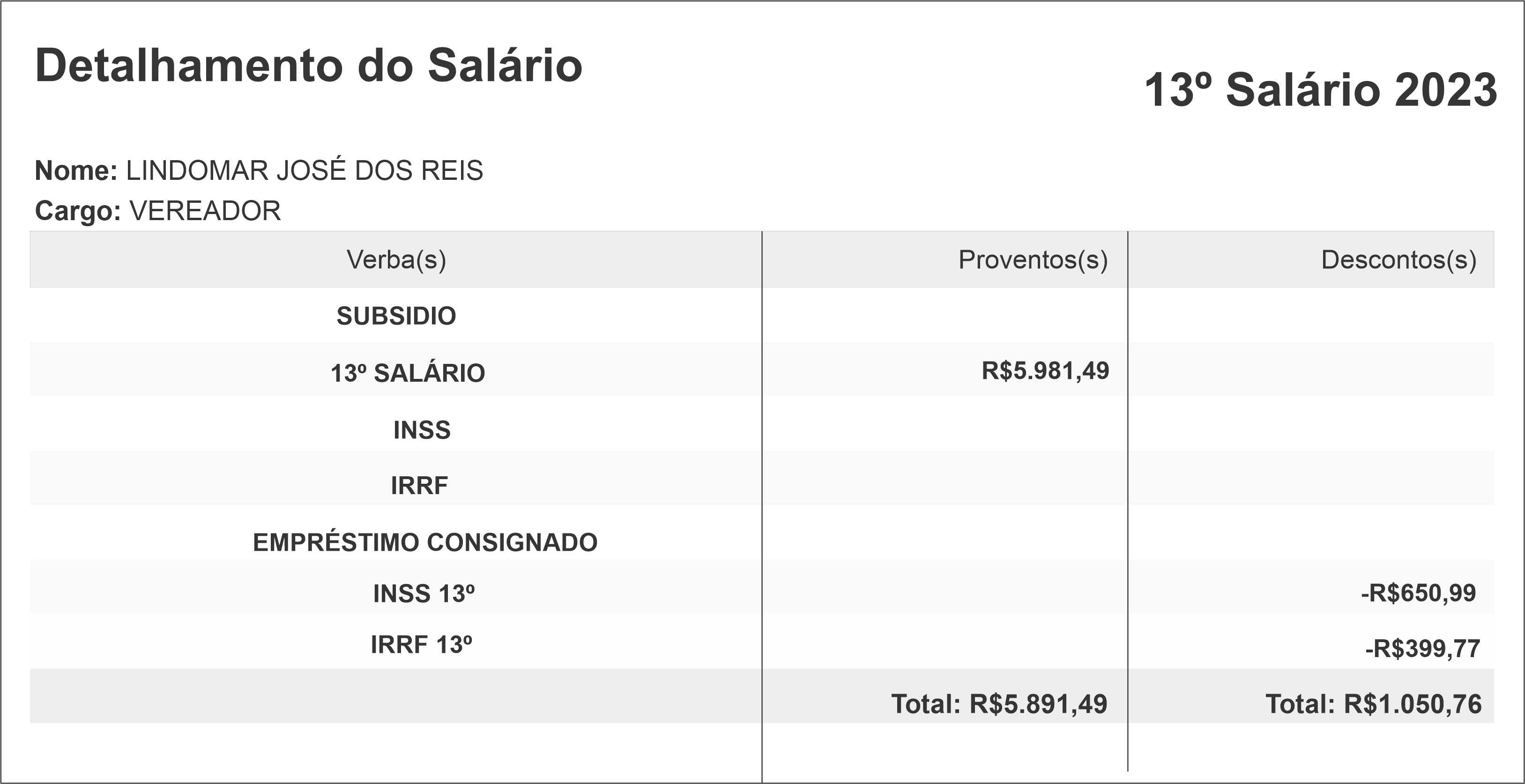This screenshot has width=1525, height=784.
Task: Click the descontos total R$1.050,76
Action: (1373, 704)
